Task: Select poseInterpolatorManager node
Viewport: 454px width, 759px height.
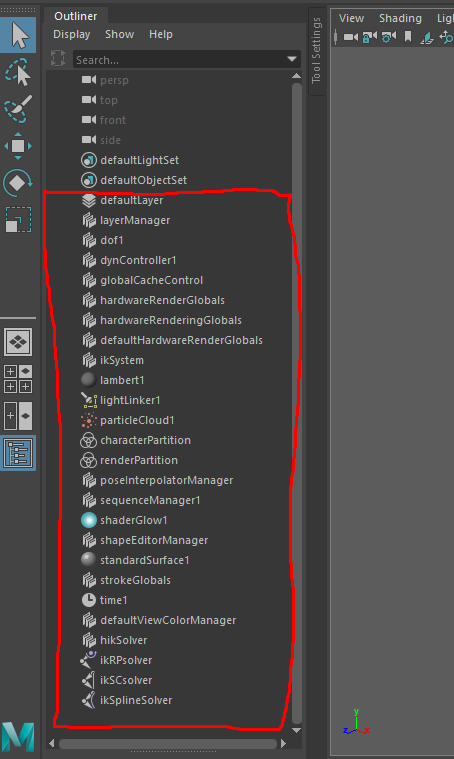Action: (166, 480)
